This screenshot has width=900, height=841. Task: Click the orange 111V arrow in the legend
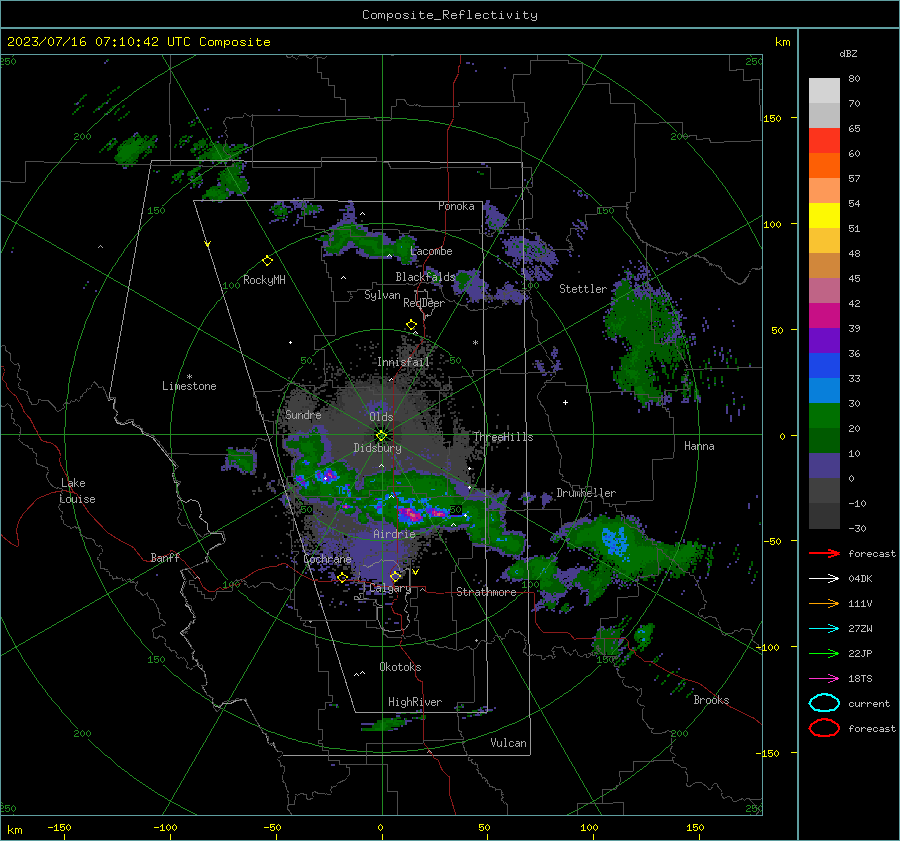click(x=824, y=603)
